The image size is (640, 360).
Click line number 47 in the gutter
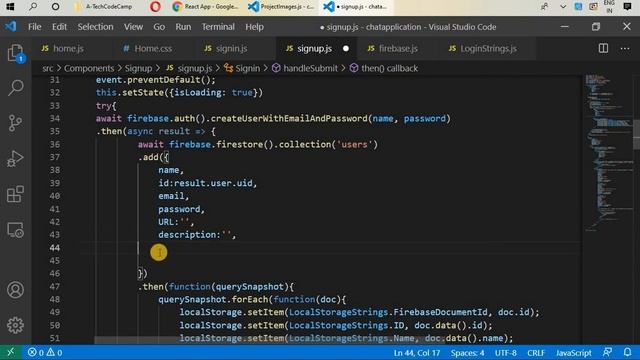point(55,287)
